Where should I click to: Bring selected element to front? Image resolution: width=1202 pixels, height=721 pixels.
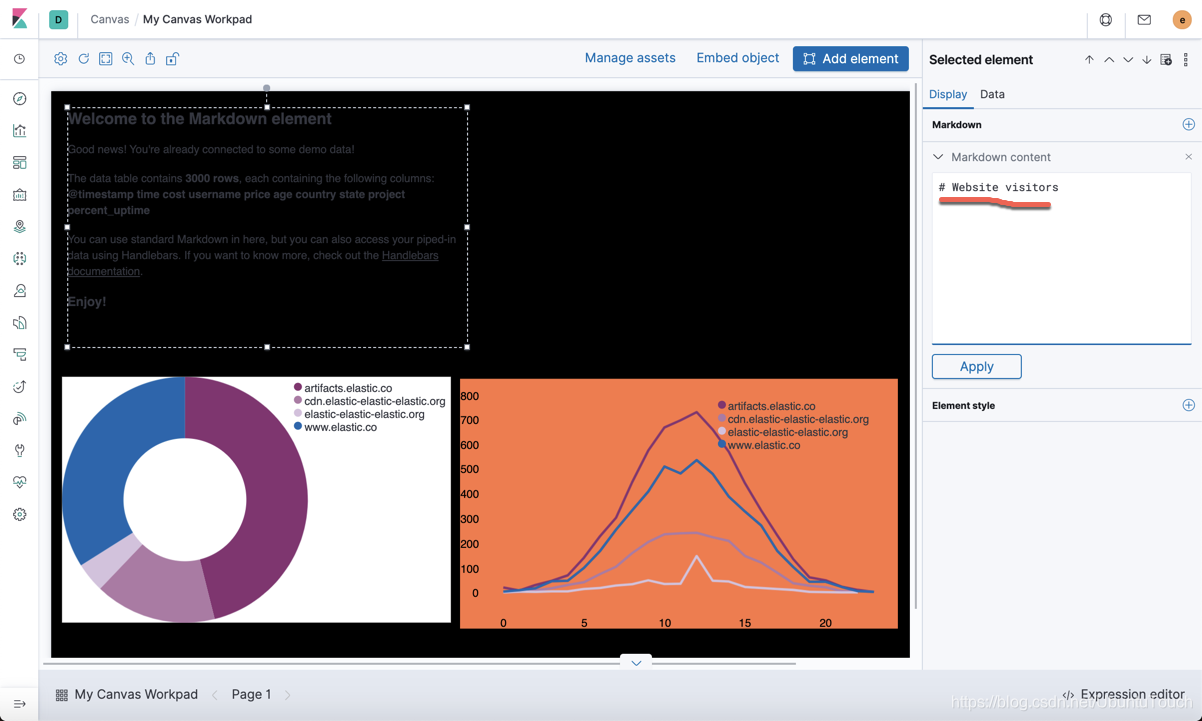click(1089, 60)
